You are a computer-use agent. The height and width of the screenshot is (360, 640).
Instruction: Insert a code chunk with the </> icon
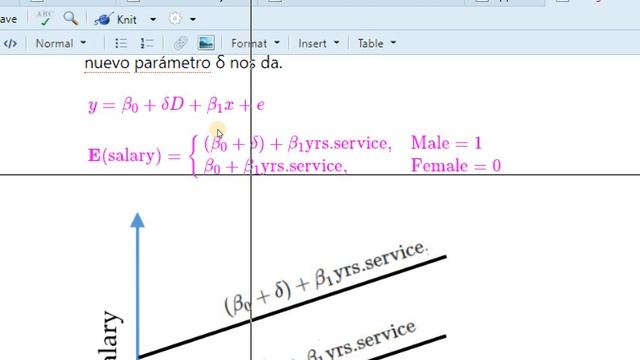point(10,43)
